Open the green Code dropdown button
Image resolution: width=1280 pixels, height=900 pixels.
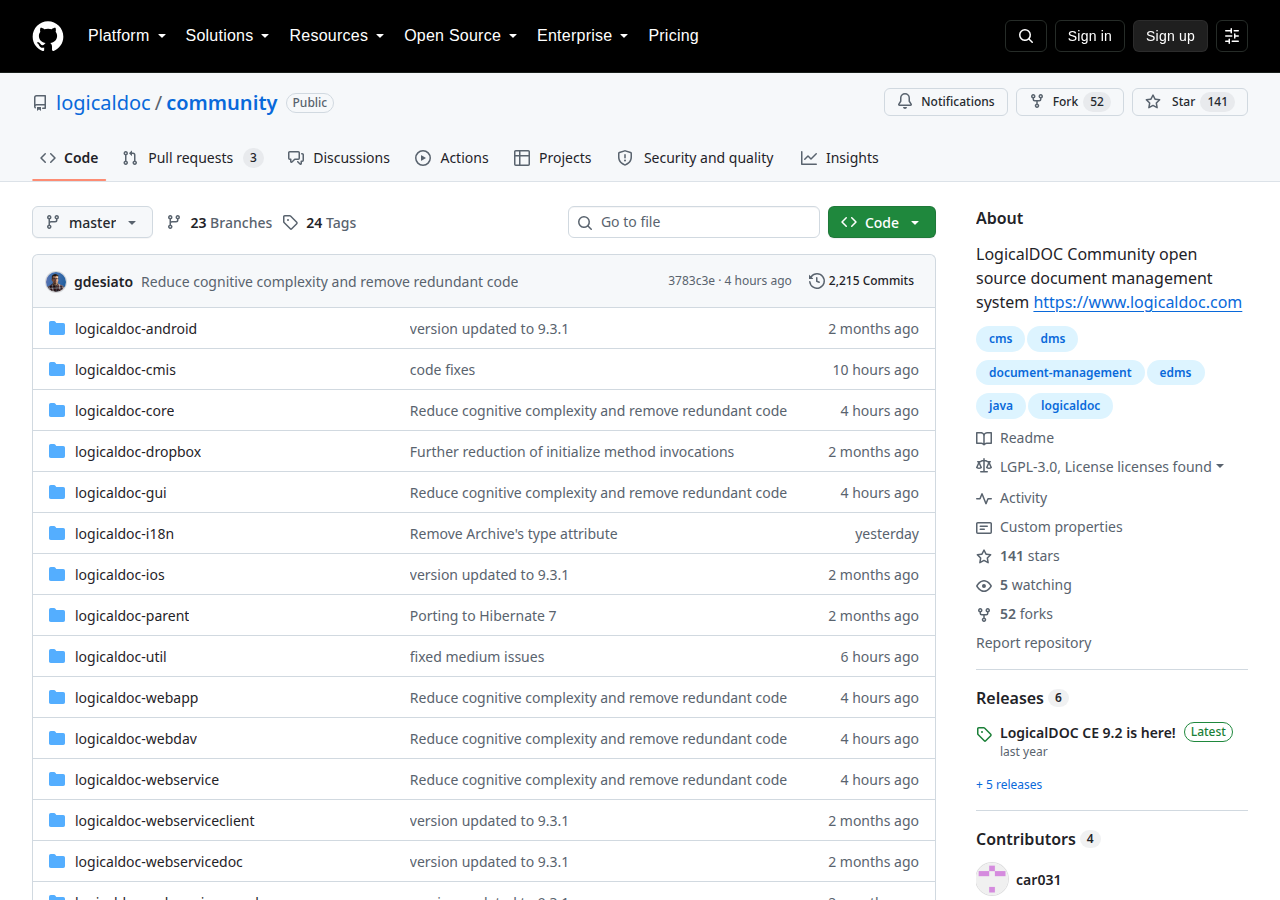pos(882,222)
